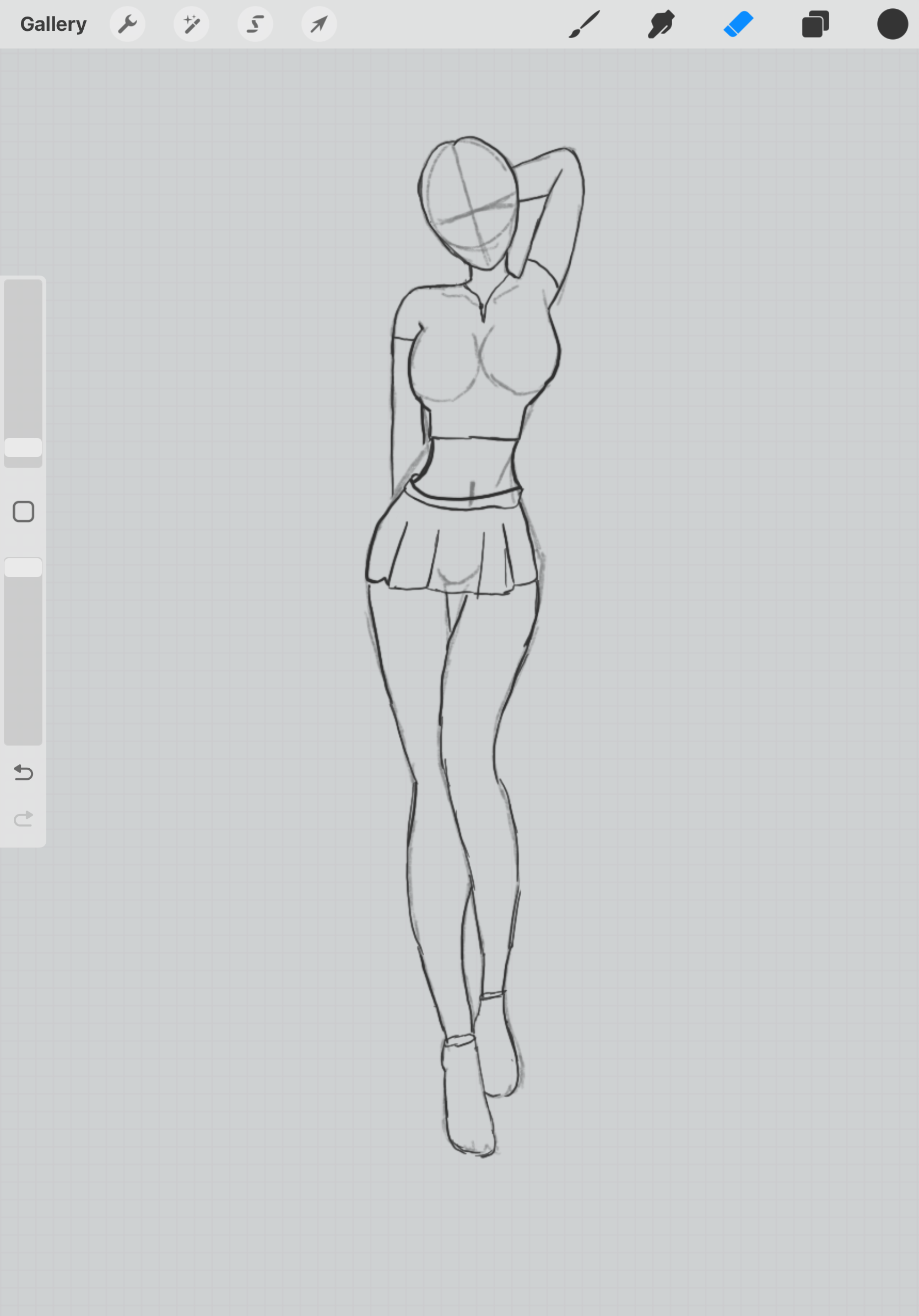The width and height of the screenshot is (919, 1316).
Task: Open the Adjustments magic wand menu
Action: coord(191,24)
